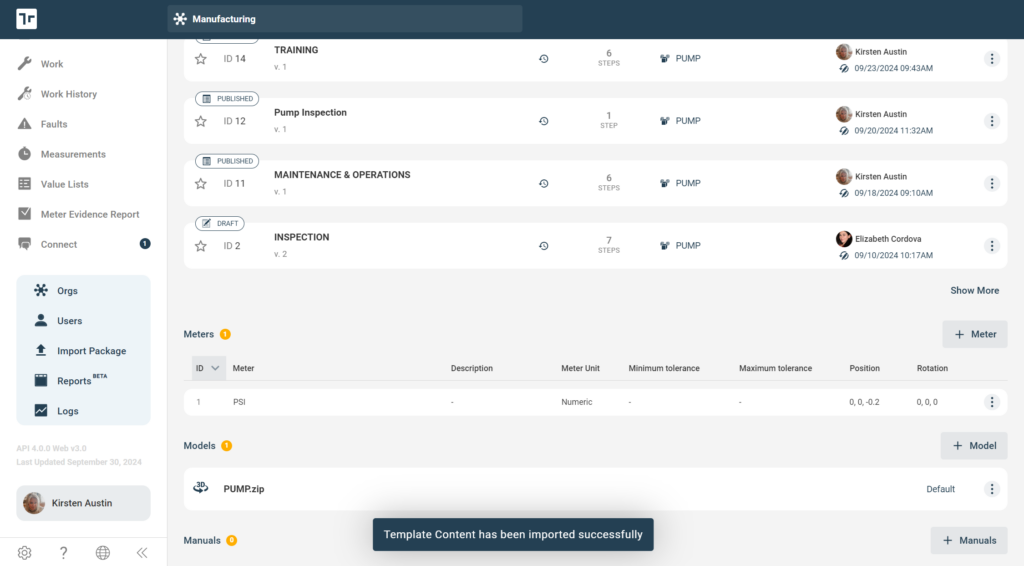Open PUMP.zip row options menu

[x=991, y=489]
